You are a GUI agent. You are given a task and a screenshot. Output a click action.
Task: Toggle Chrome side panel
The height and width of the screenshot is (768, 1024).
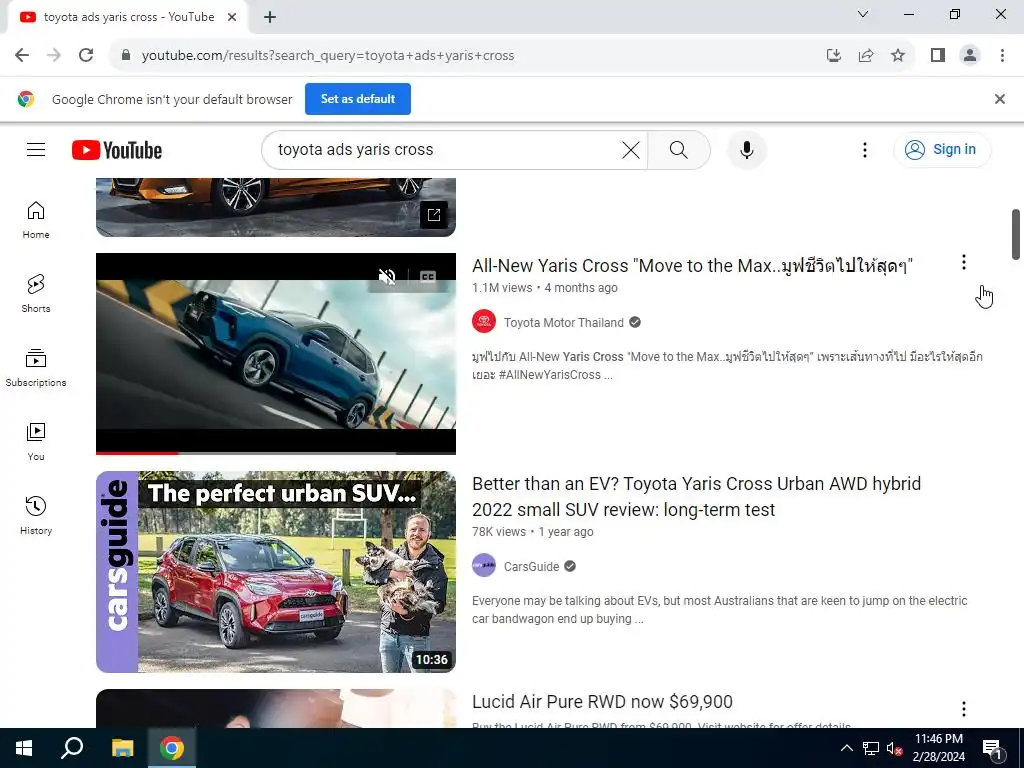(938, 56)
